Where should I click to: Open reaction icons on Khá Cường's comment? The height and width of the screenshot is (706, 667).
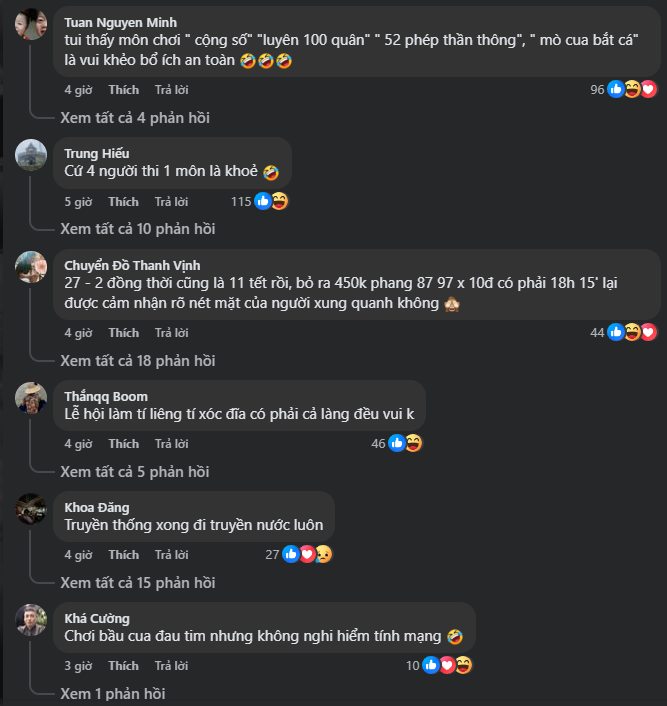pyautogui.click(x=446, y=665)
